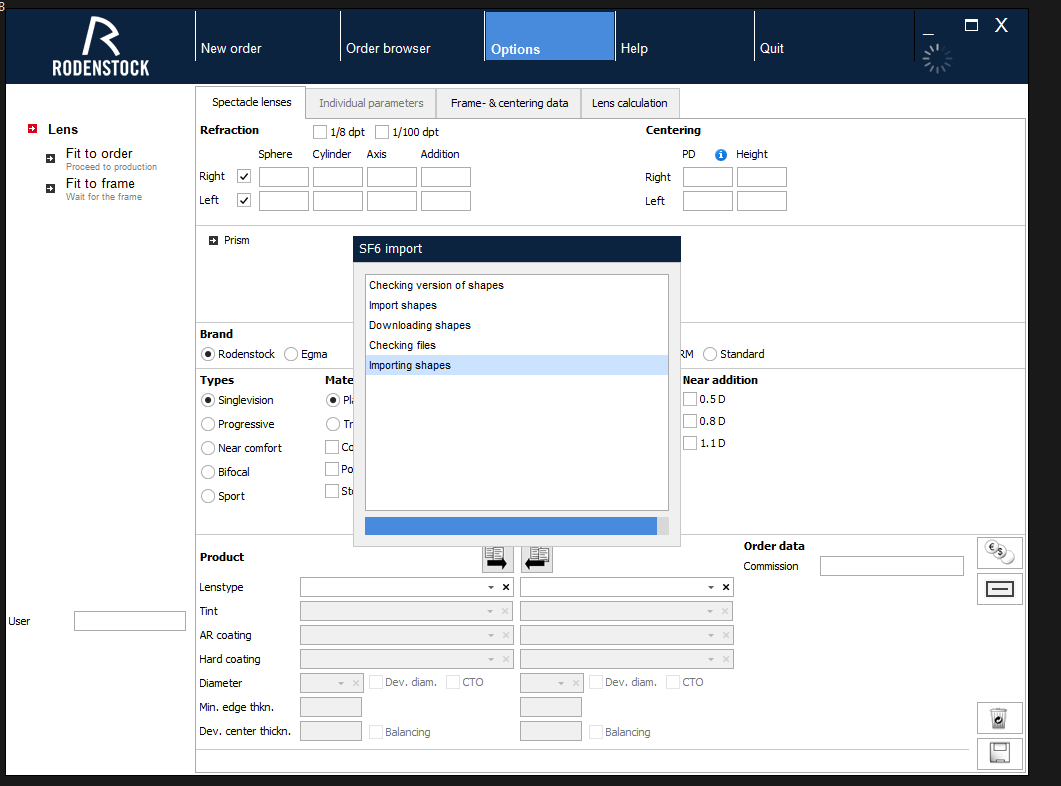Choose the Near comfort lens type
1061x786 pixels.
click(x=208, y=448)
